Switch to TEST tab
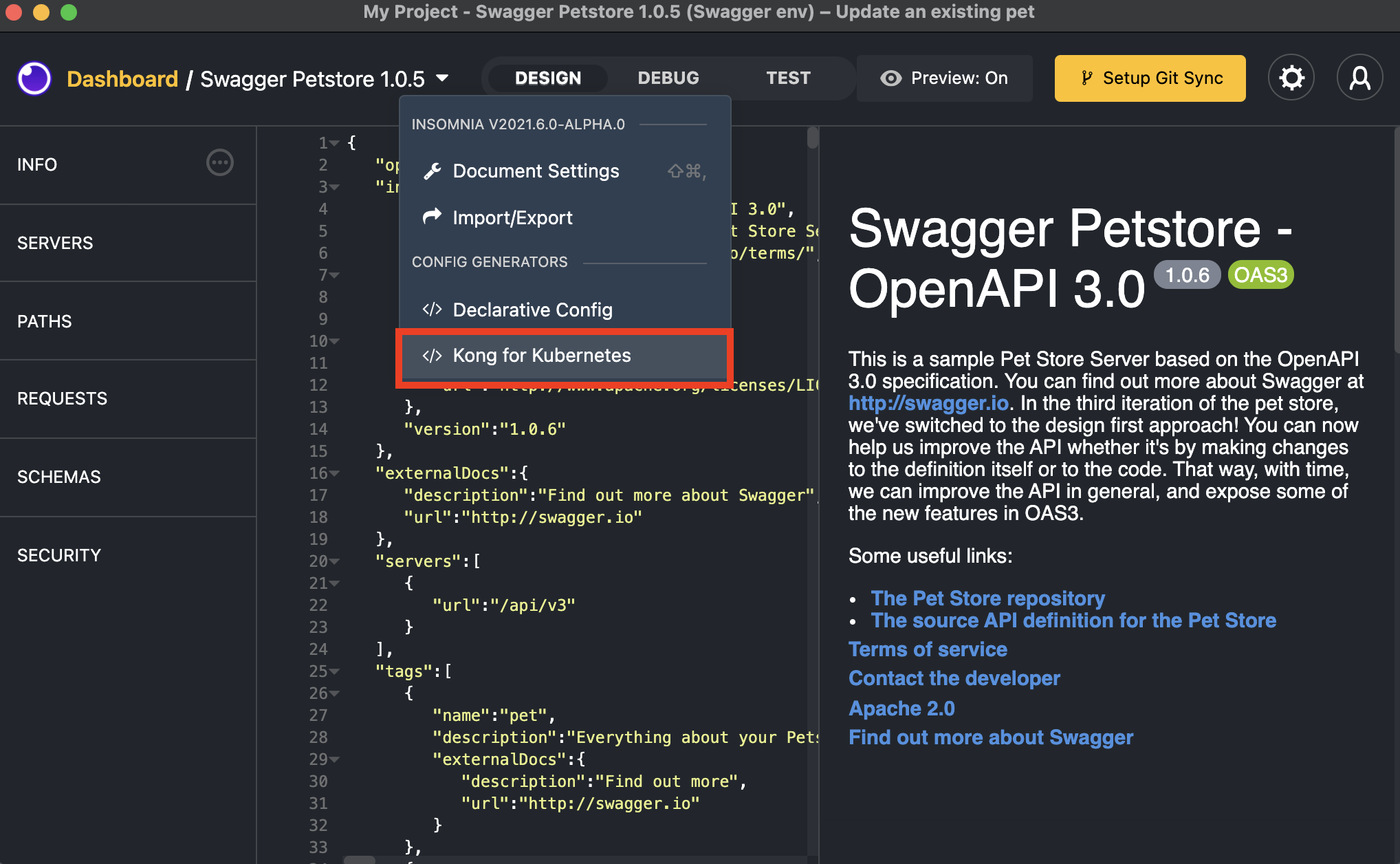Image resolution: width=1400 pixels, height=864 pixels. tap(787, 77)
